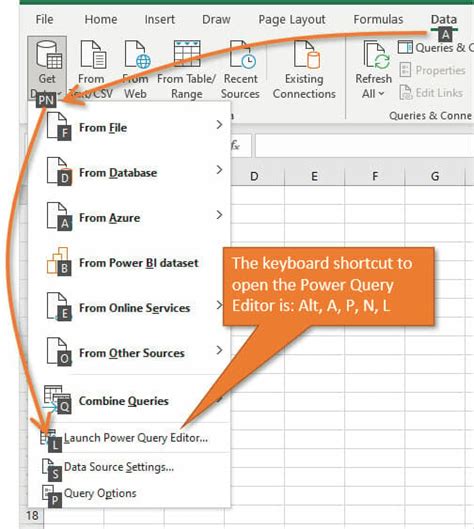Click the Power BI dataset icon

[58, 261]
